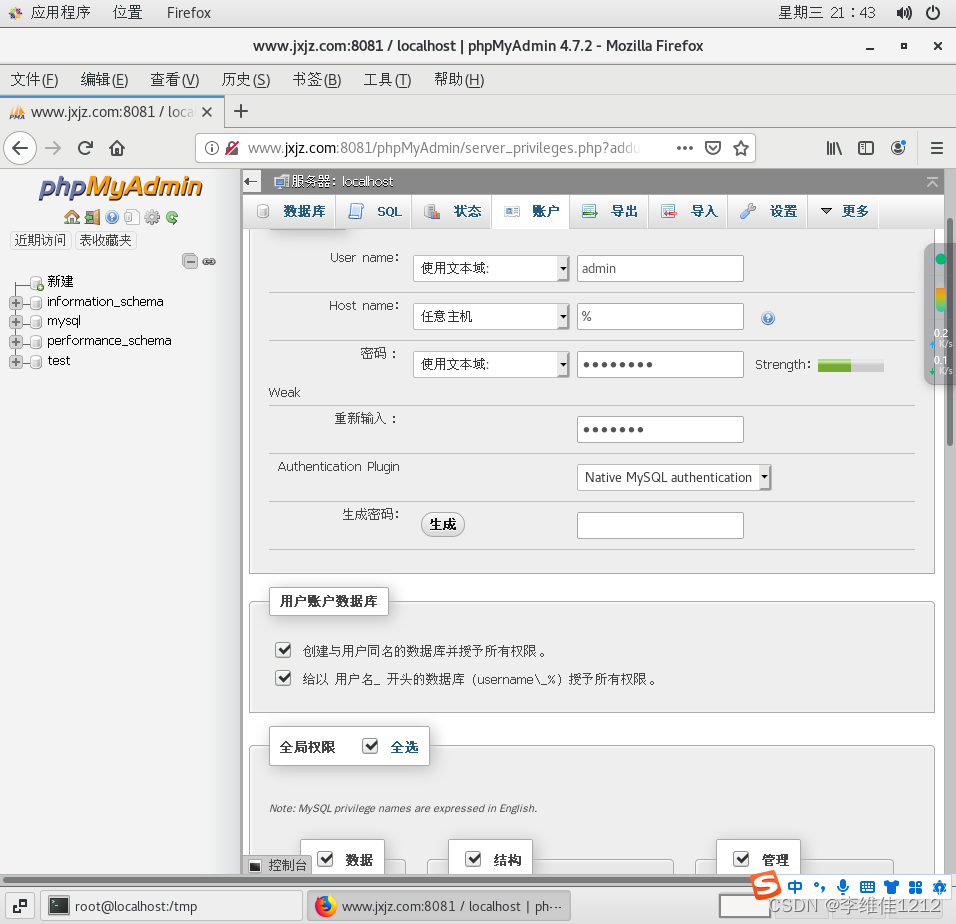This screenshot has width=956, height=924.
Task: Click help icon next to Host name
Action: pos(768,318)
